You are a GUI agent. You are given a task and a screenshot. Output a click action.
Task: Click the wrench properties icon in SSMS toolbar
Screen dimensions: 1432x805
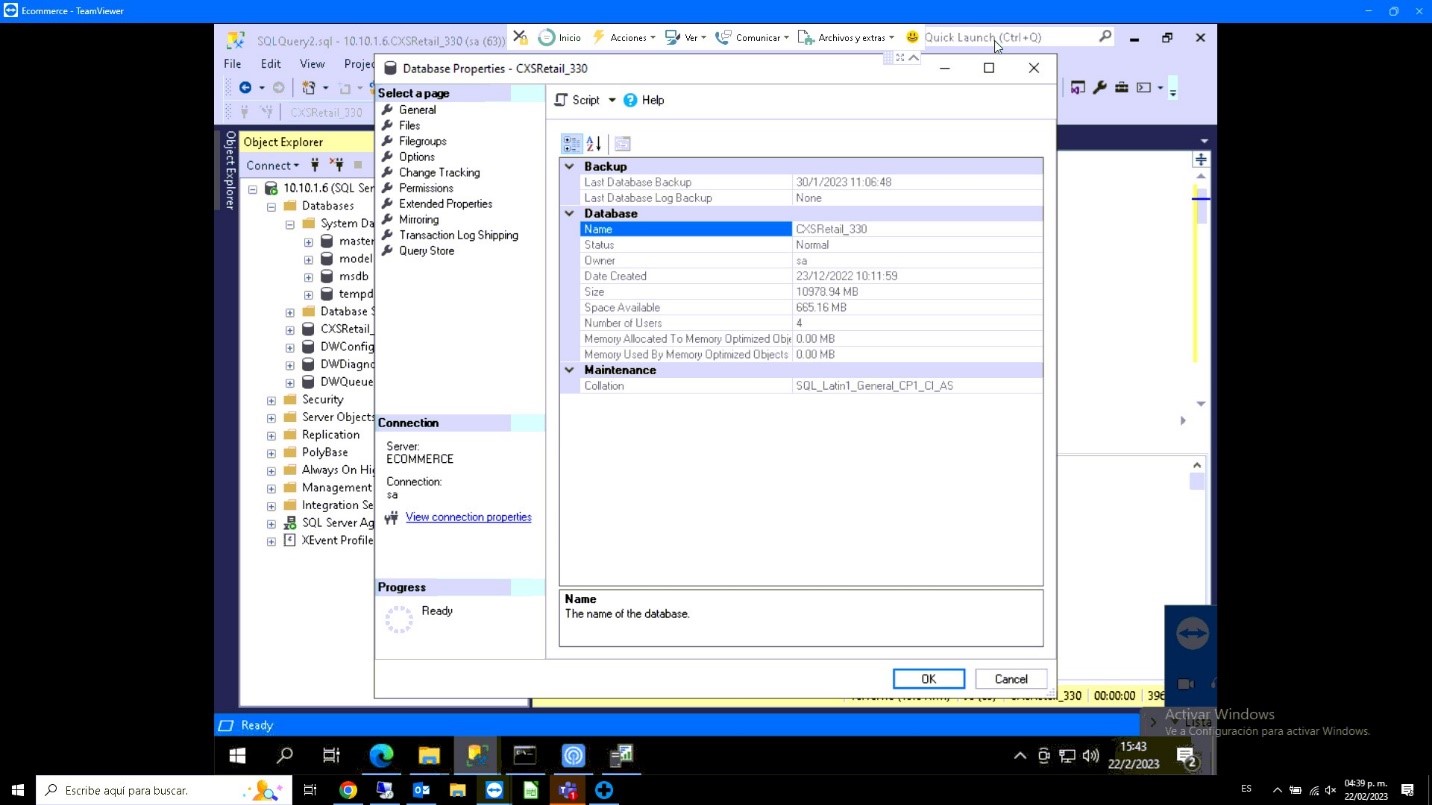pos(1100,88)
